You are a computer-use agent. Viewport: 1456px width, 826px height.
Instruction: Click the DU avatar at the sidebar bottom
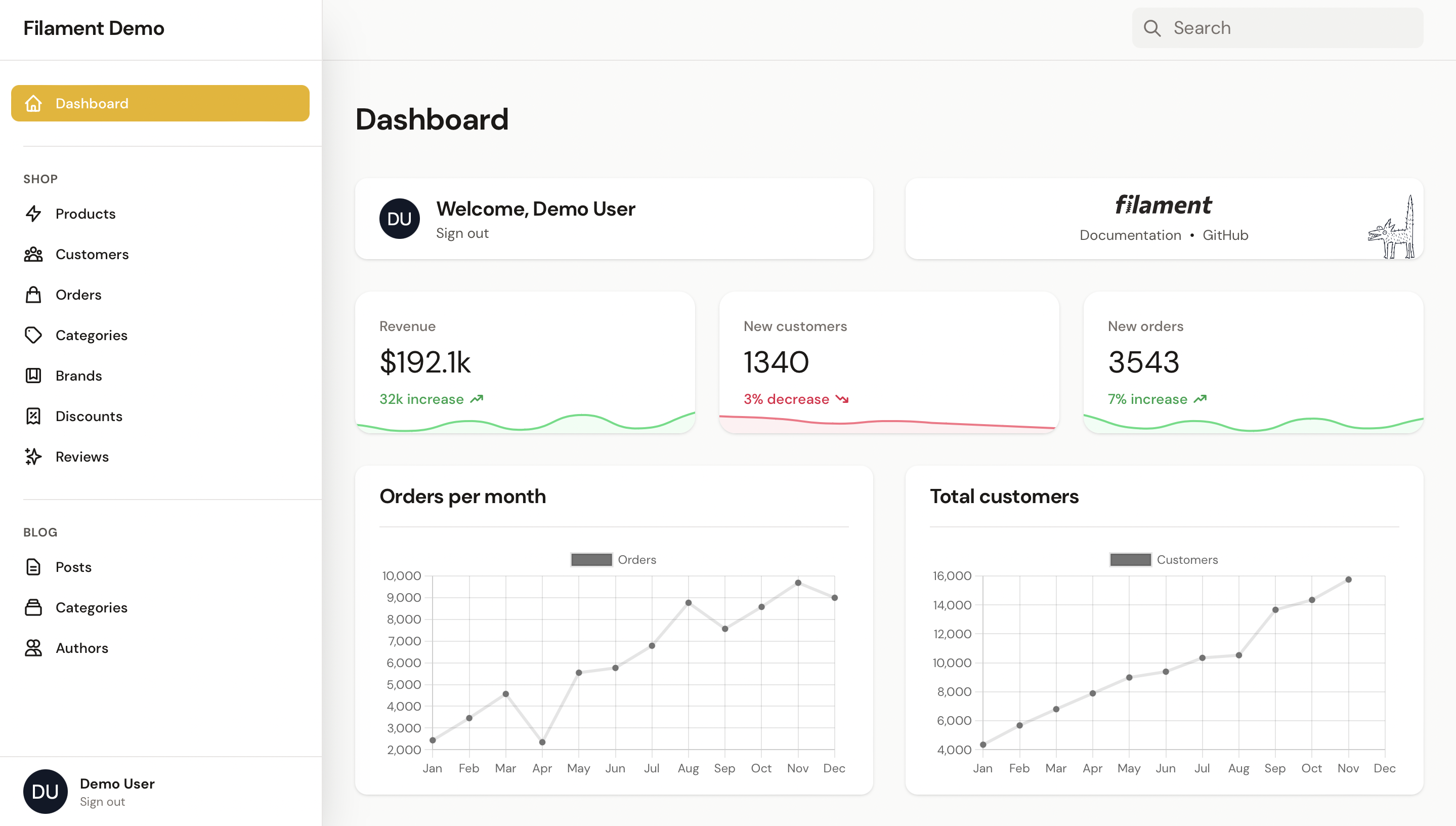pyautogui.click(x=46, y=791)
